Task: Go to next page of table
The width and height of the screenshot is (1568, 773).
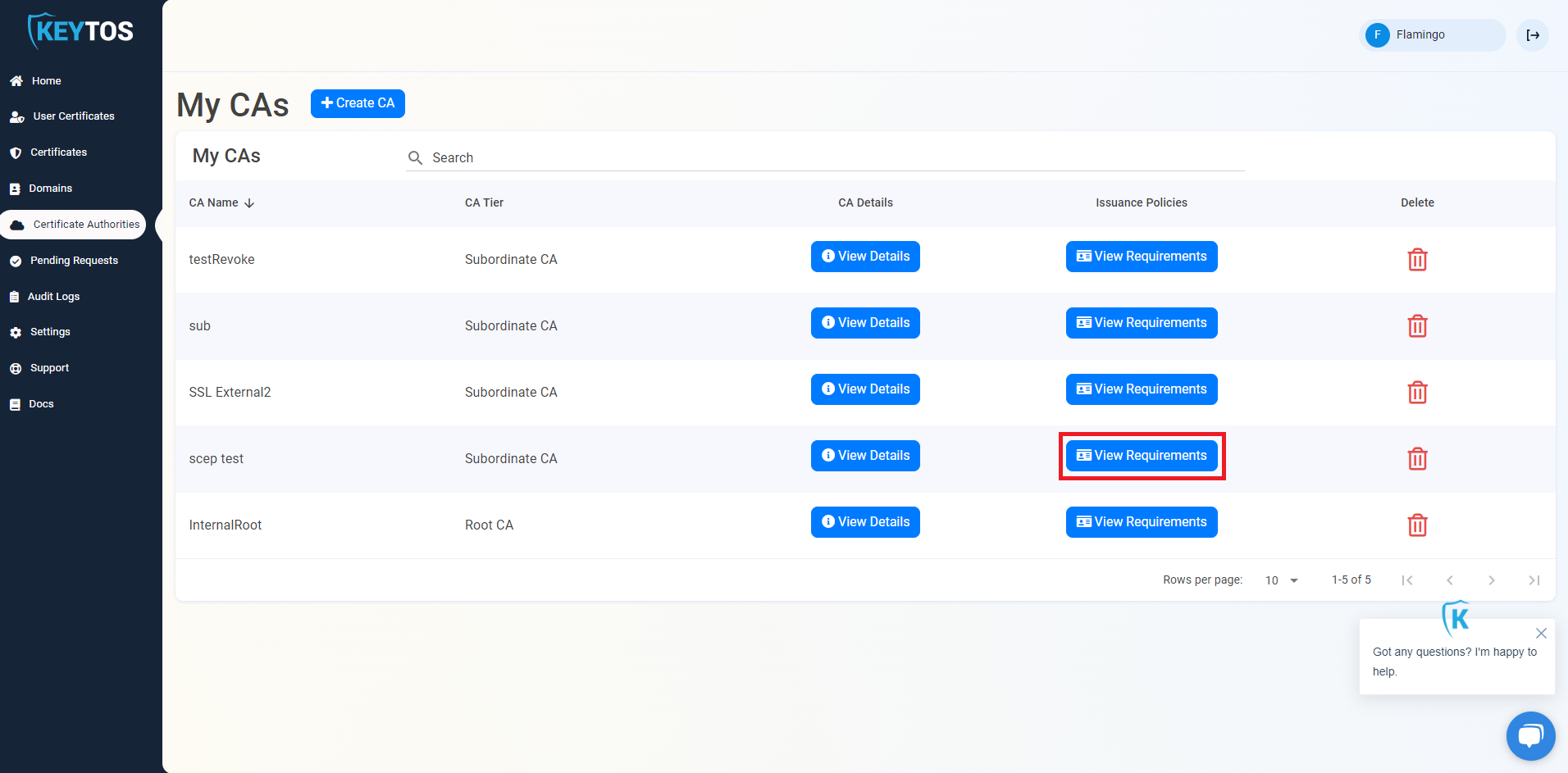Action: point(1492,580)
